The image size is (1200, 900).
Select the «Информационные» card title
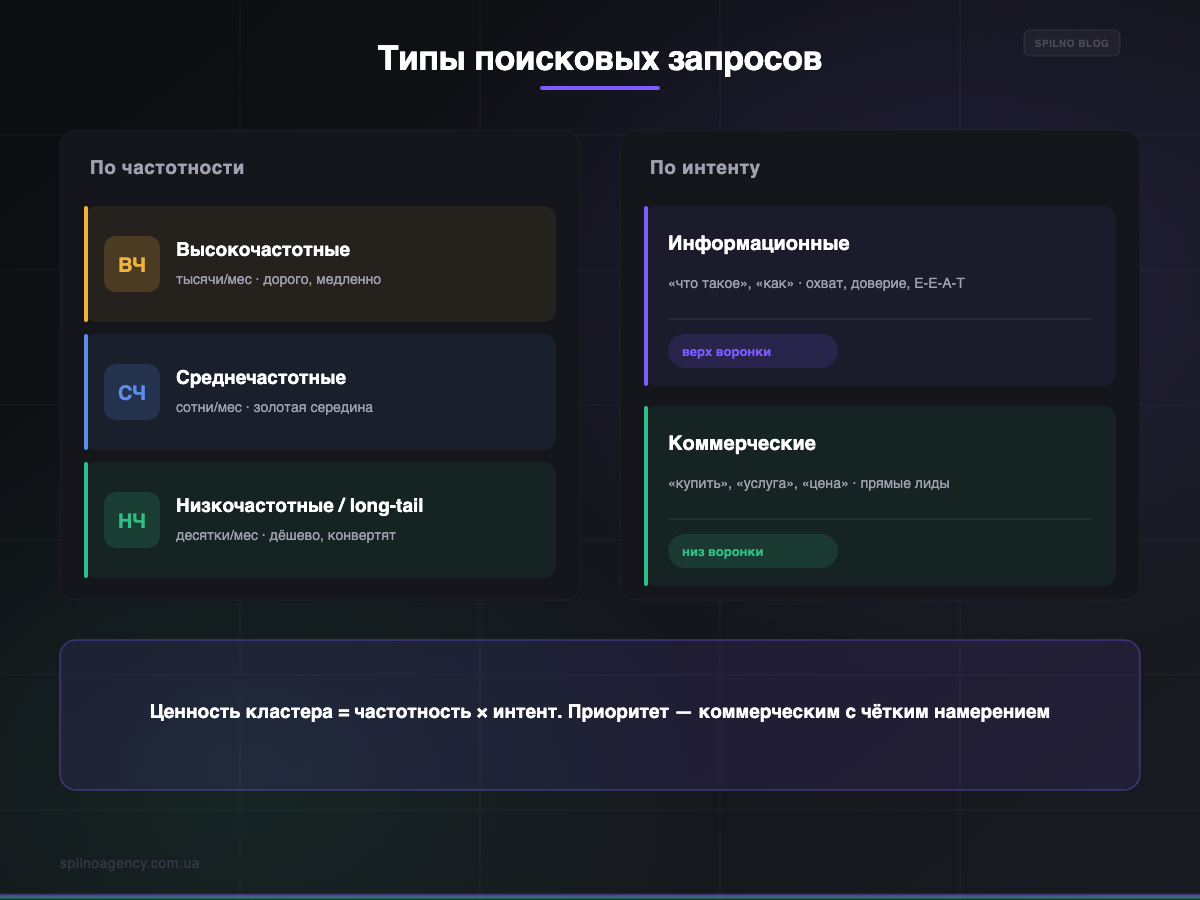(759, 243)
